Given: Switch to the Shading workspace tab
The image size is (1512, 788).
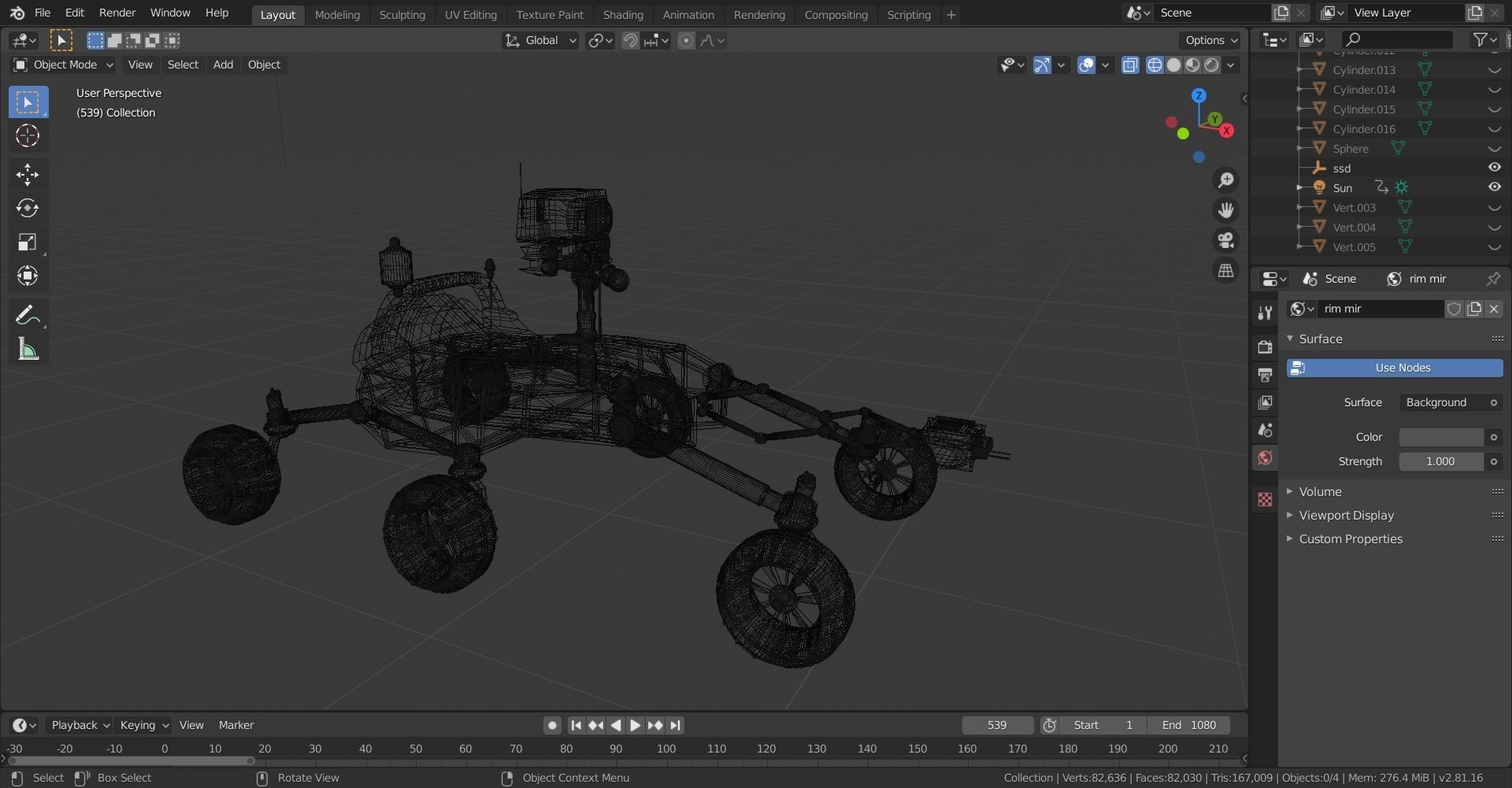Looking at the screenshot, I should coord(623,14).
